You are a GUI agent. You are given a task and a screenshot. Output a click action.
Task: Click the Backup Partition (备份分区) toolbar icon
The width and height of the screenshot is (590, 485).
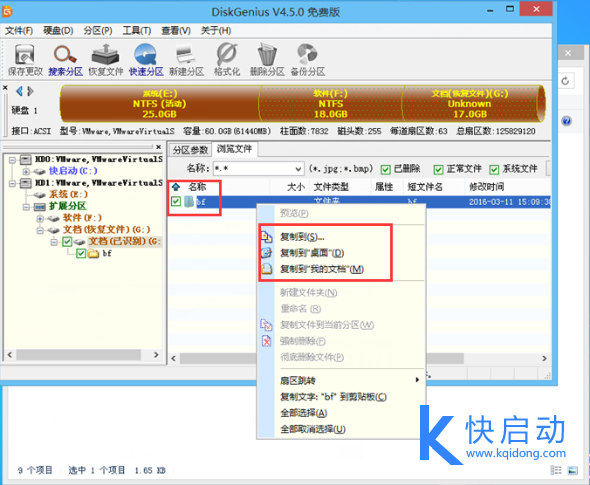coord(307,55)
